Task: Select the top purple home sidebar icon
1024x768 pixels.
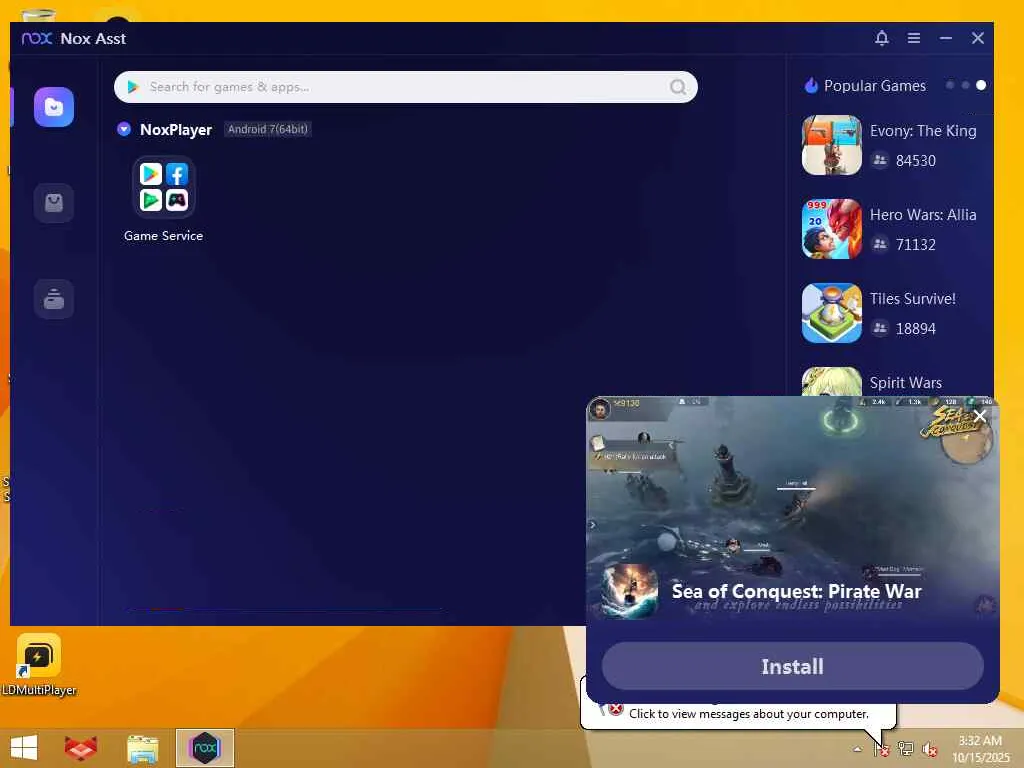Action: (54, 106)
